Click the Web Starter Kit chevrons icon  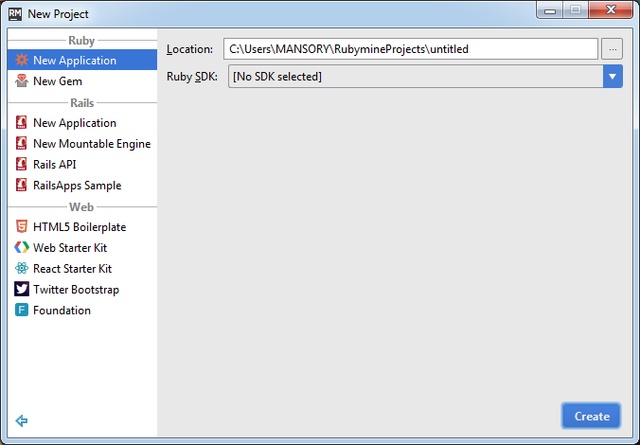[x=21, y=247]
